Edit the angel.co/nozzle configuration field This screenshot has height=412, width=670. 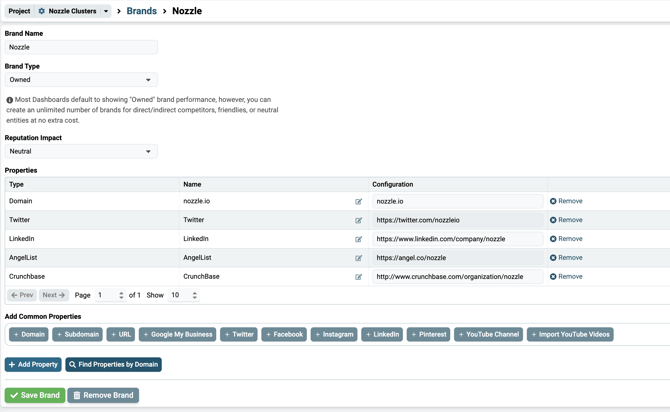coord(458,258)
